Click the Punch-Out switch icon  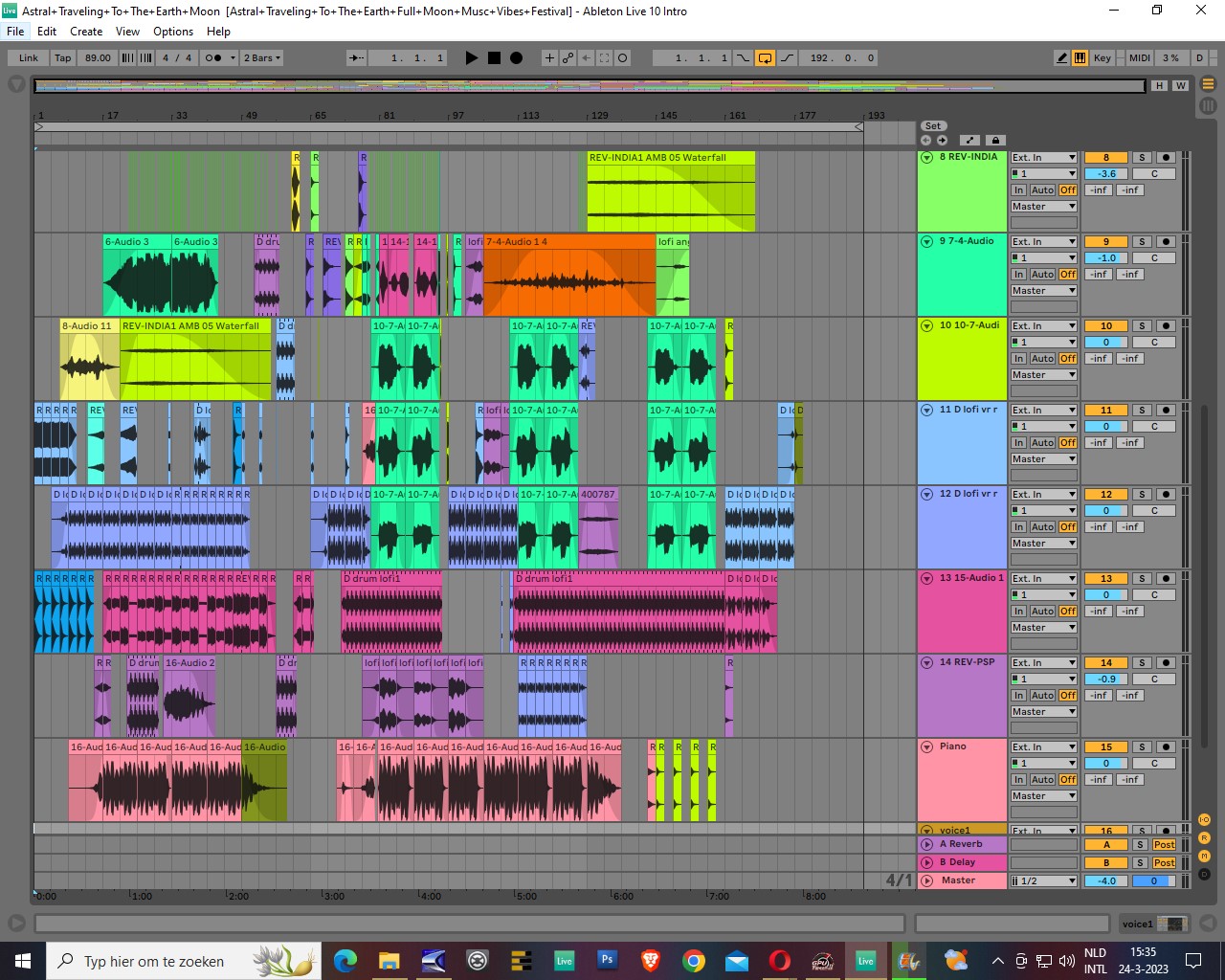click(787, 58)
